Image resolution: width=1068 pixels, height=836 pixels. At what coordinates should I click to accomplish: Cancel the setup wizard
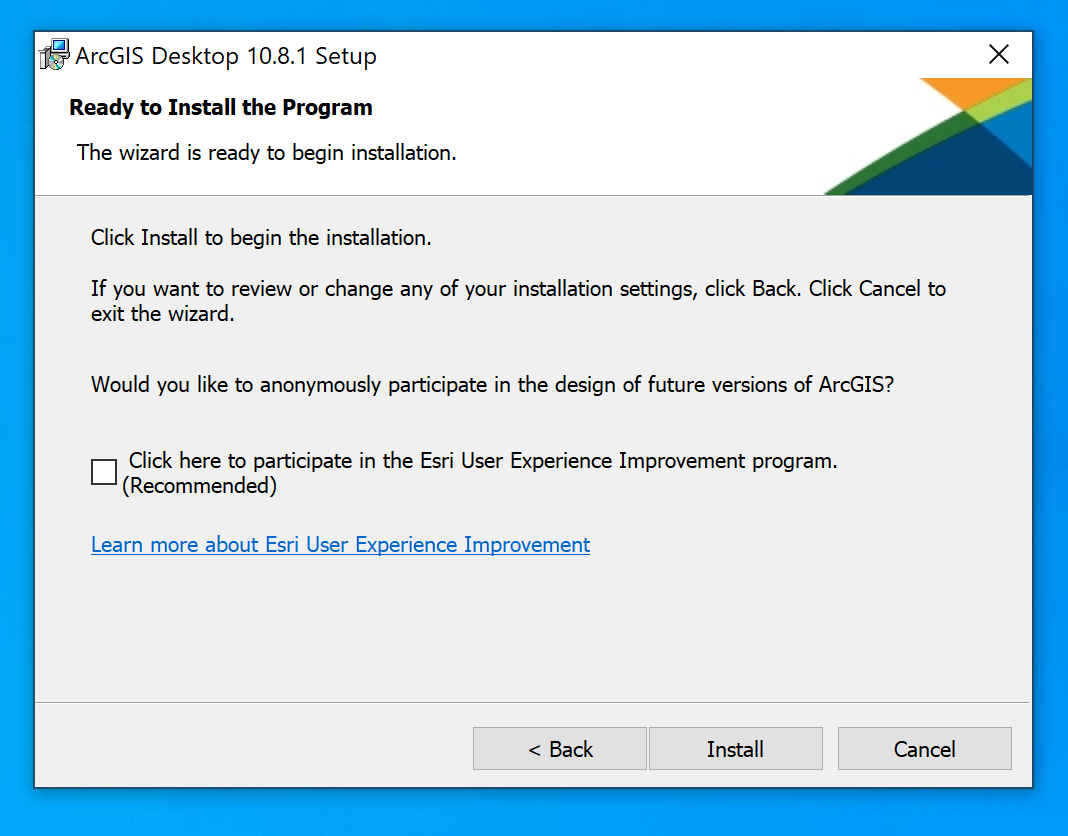pos(924,749)
